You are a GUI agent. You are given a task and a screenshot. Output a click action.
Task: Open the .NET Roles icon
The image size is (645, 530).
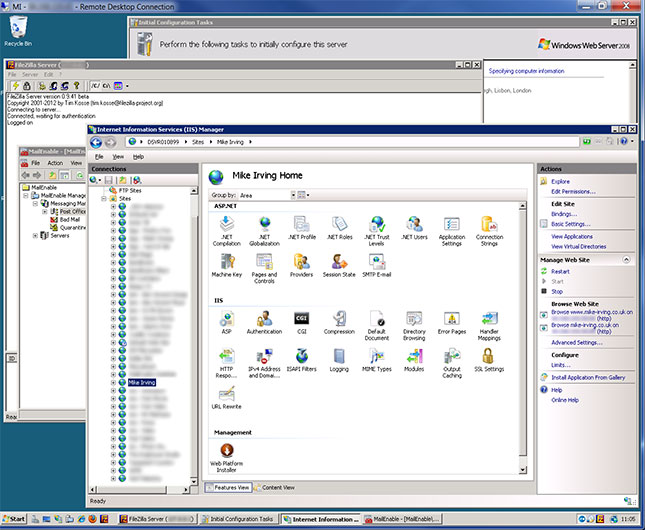[x=339, y=228]
